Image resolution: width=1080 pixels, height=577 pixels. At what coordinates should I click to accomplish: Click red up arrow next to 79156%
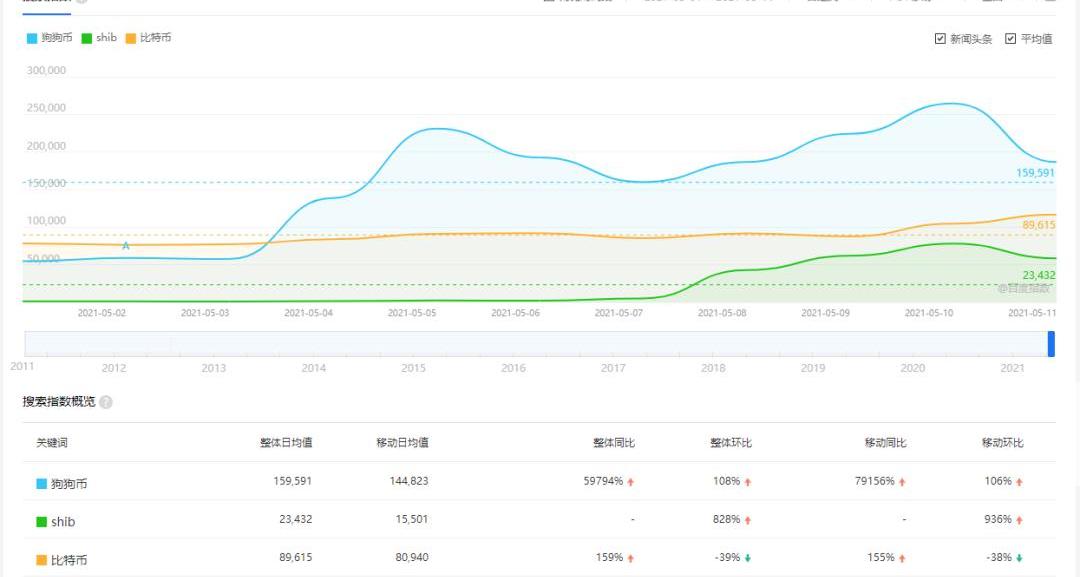click(x=902, y=482)
